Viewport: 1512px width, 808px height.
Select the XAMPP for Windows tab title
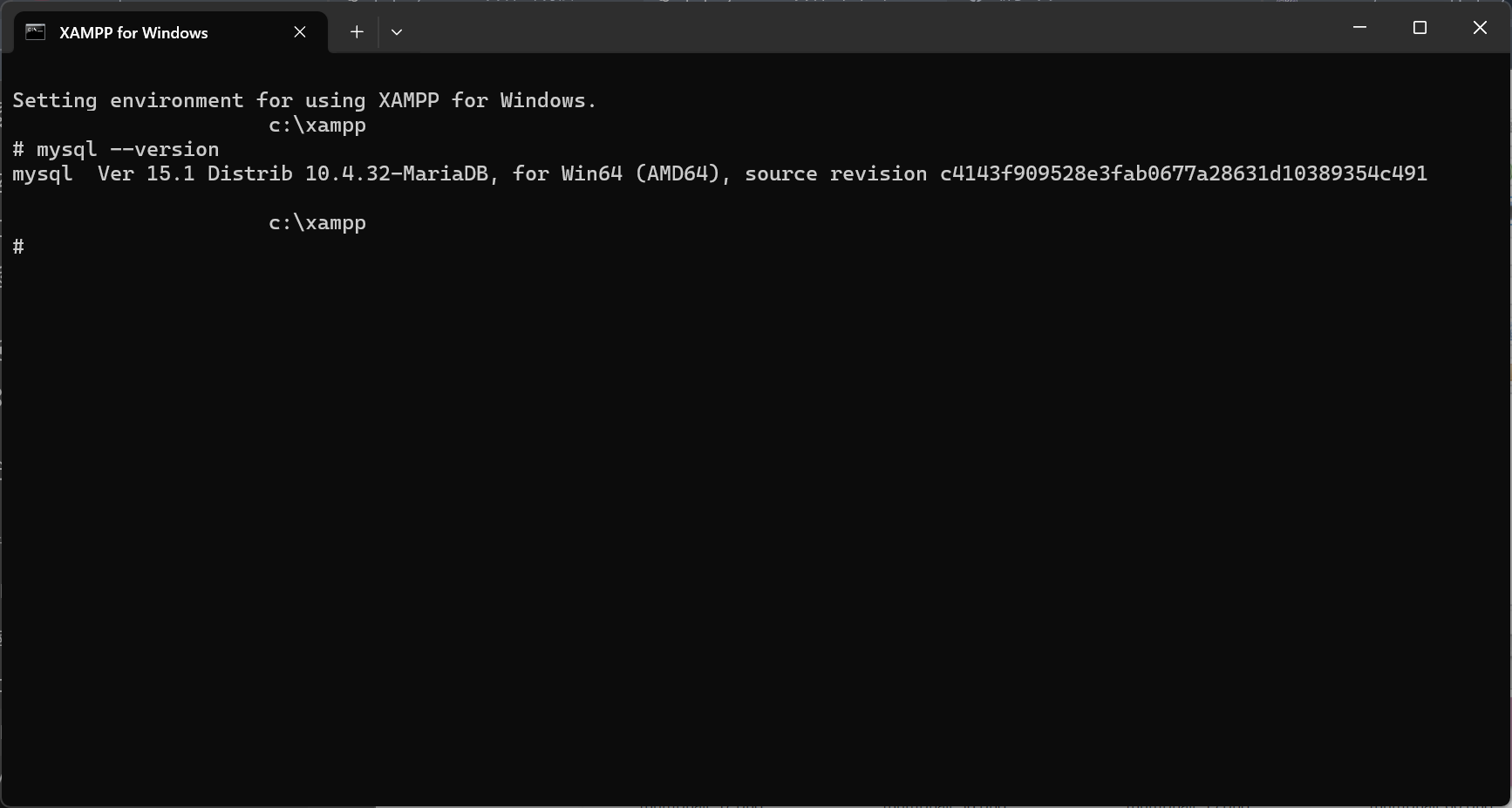point(133,33)
